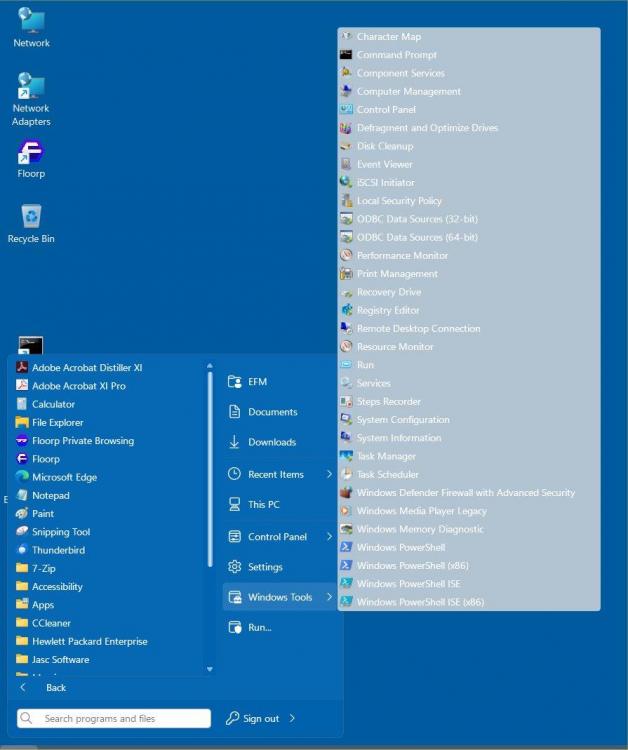Screen dimensions: 628x750
Task: Select Settings in the start menu
Action: (x=265, y=567)
